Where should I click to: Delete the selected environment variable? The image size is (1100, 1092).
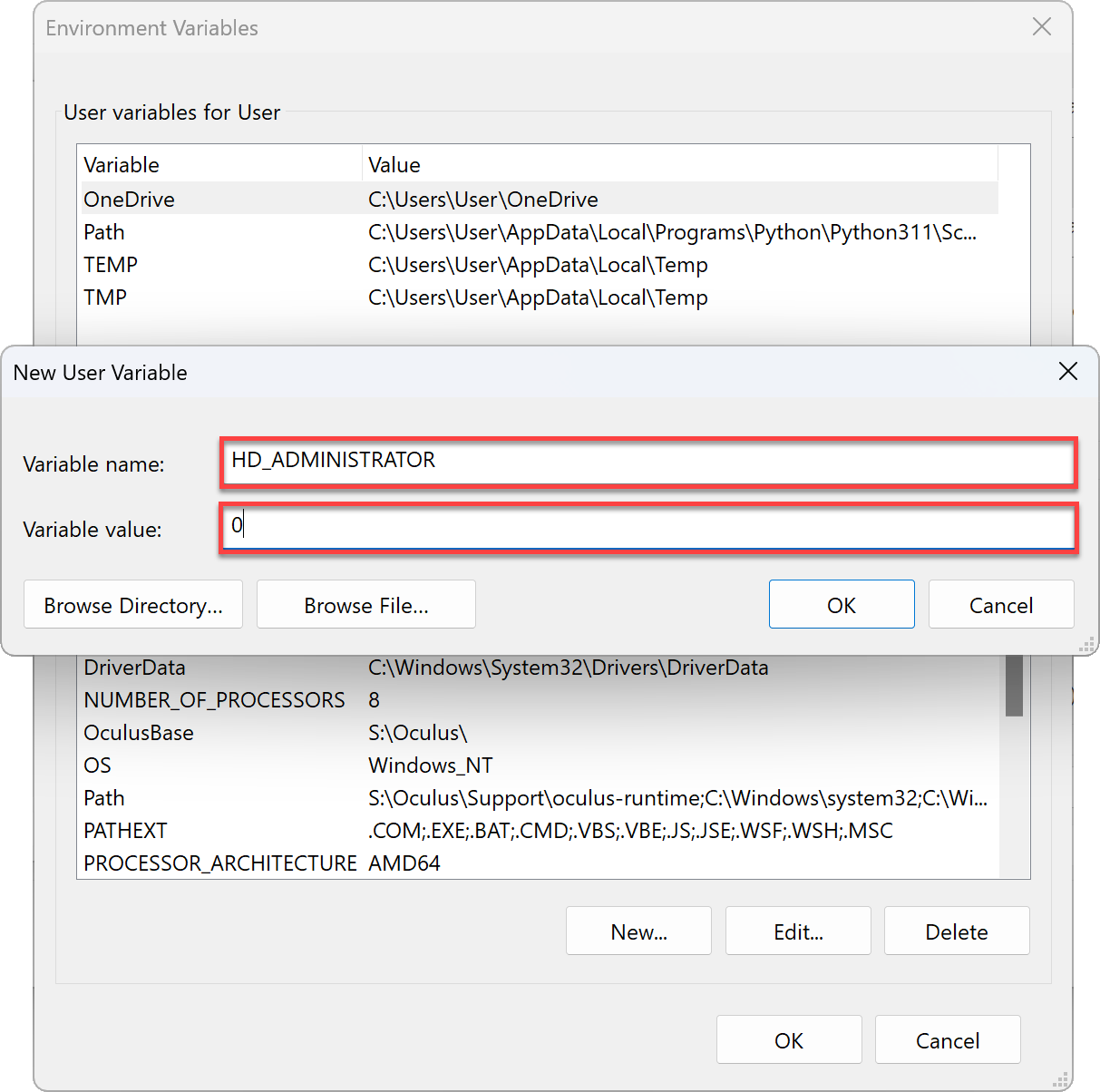click(957, 931)
